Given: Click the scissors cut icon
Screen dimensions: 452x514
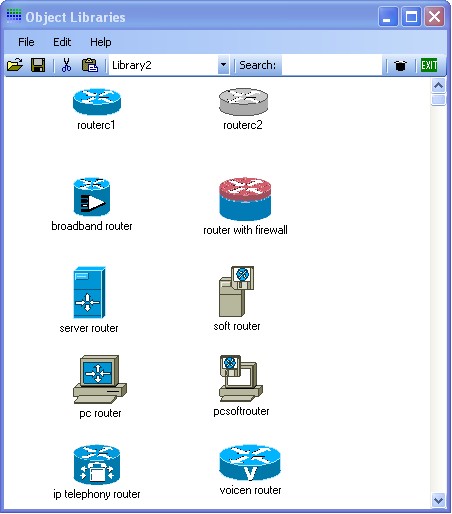Looking at the screenshot, I should (x=66, y=65).
